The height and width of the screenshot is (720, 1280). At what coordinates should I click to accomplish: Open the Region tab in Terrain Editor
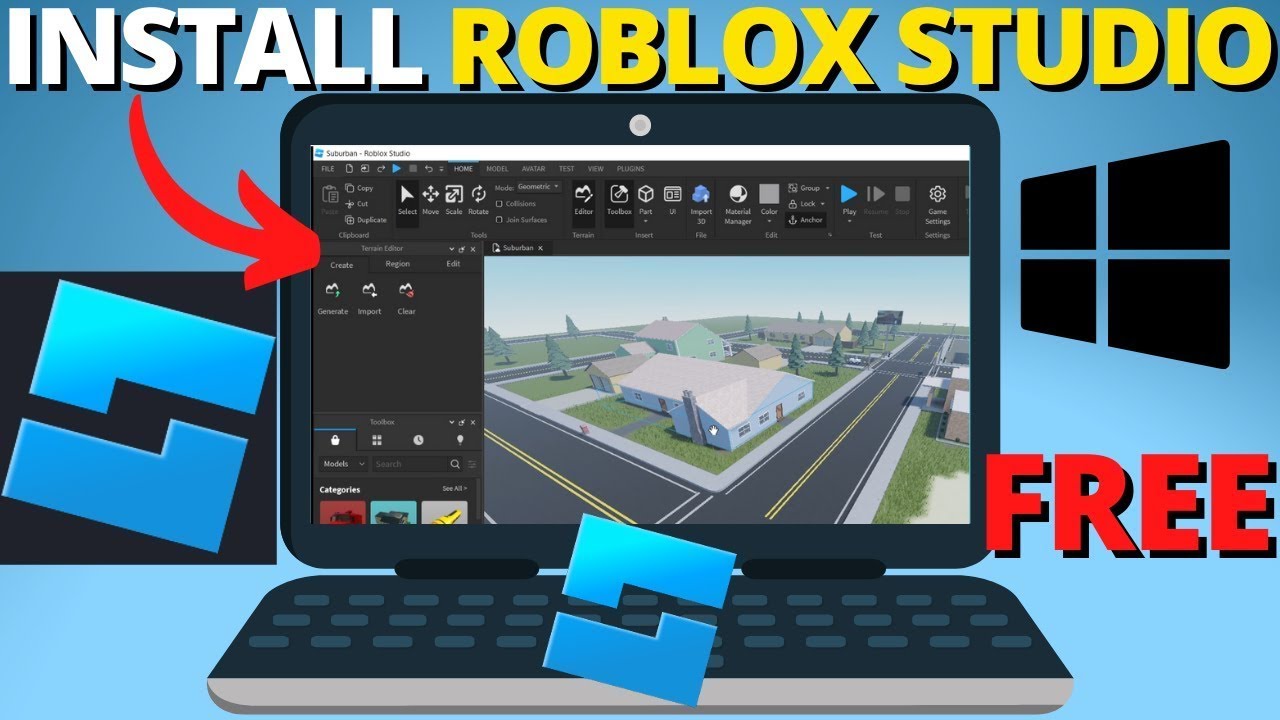pos(398,264)
